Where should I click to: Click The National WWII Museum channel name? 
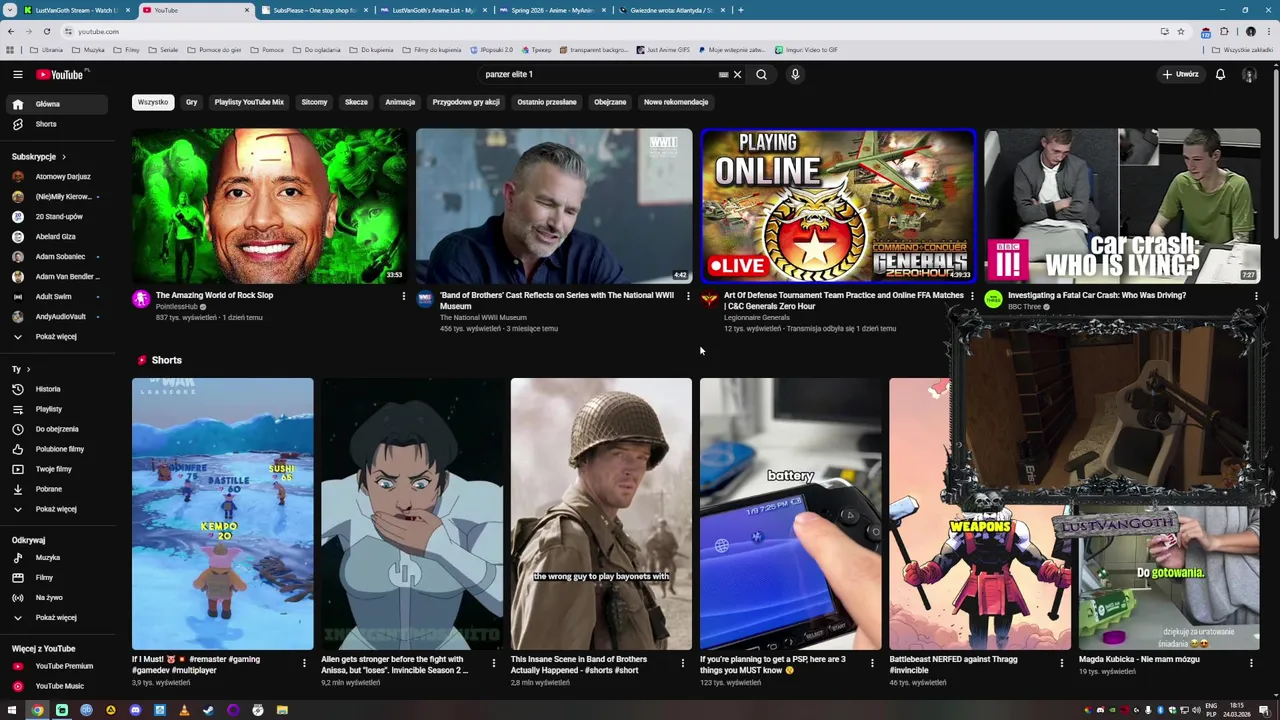483,318
